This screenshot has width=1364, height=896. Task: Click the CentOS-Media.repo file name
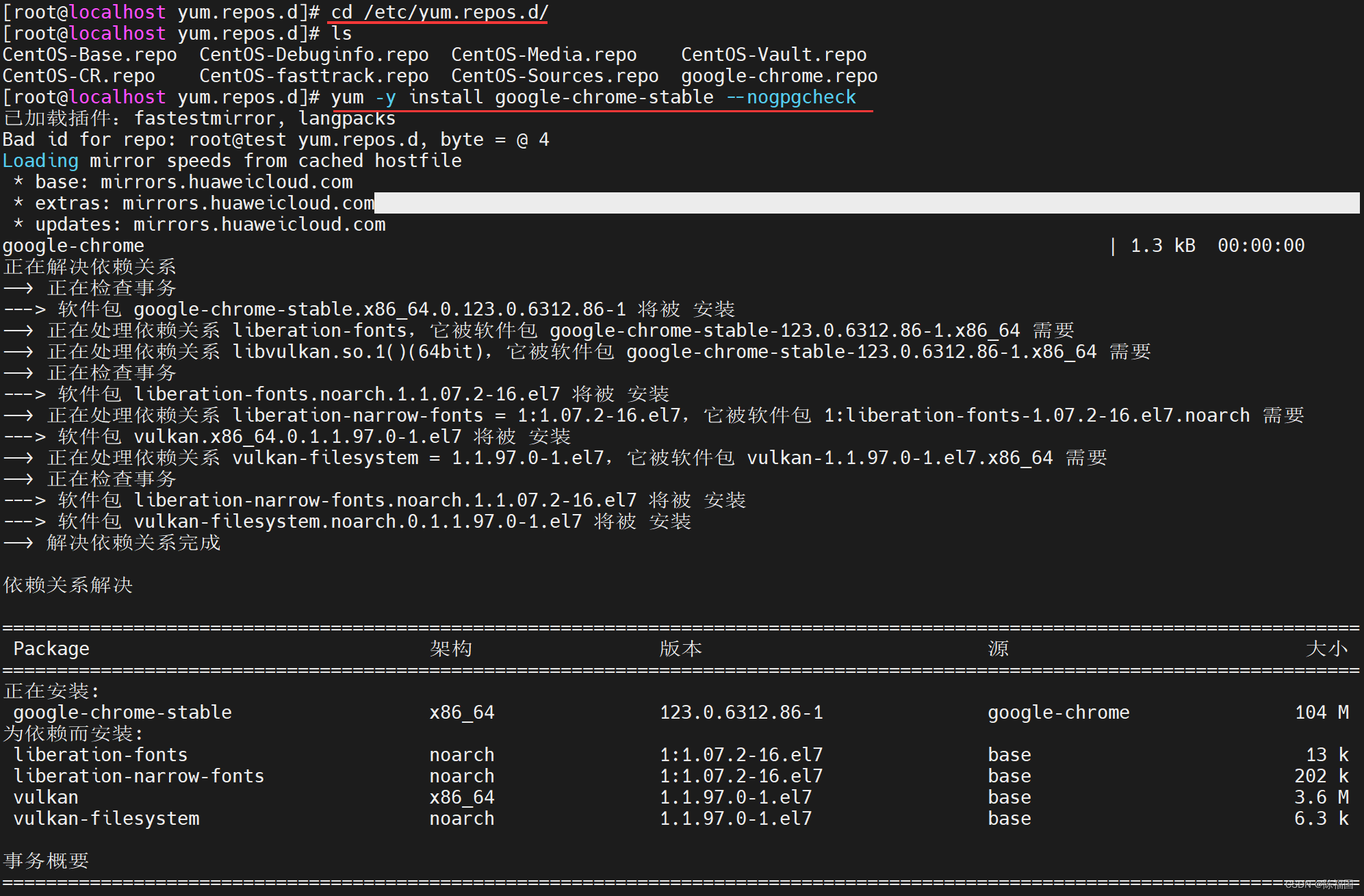[x=543, y=55]
